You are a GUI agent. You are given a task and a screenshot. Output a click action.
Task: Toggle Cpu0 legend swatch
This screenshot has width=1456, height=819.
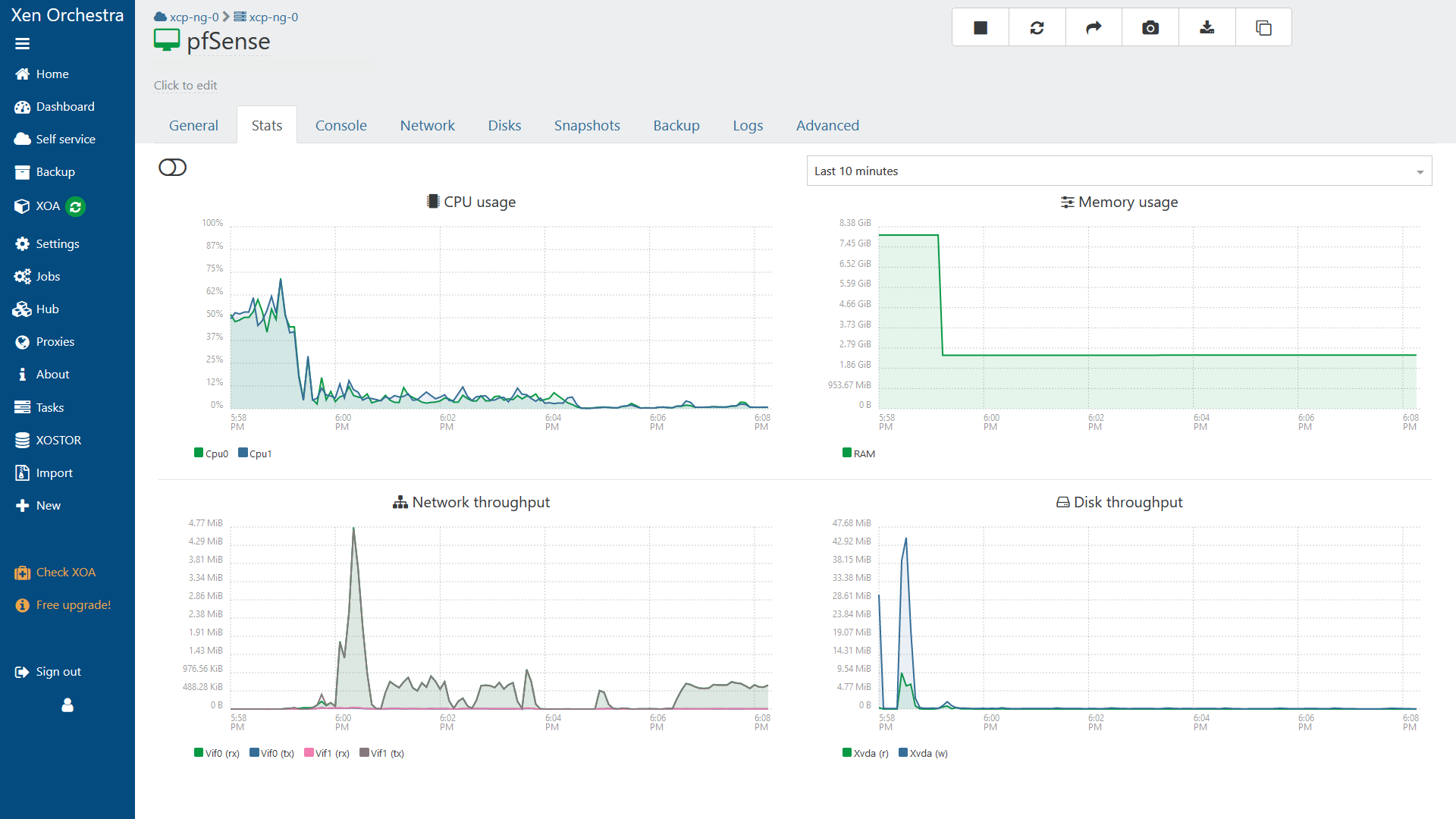[x=199, y=453]
